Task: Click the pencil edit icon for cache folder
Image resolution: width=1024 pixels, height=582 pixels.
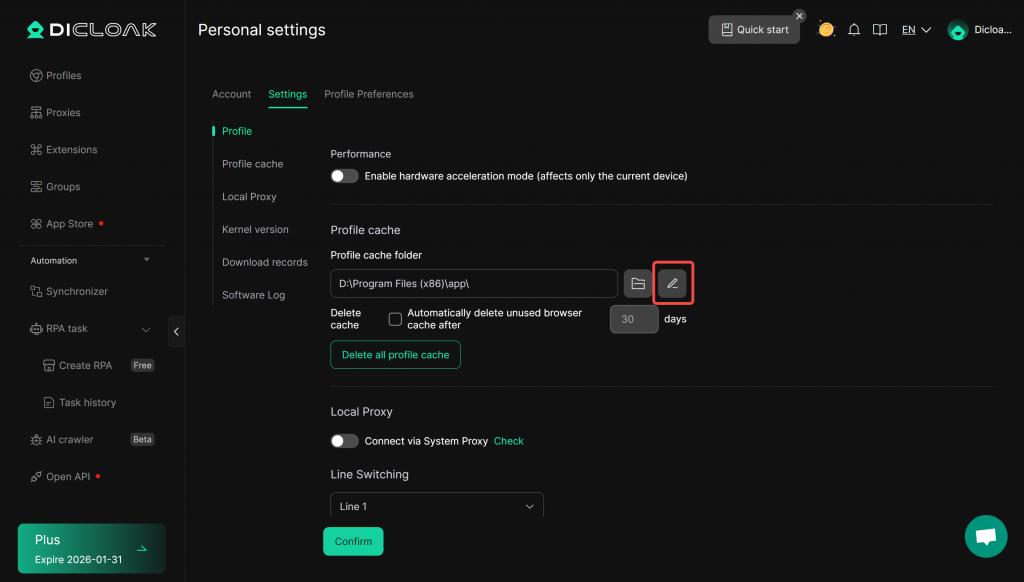Action: pos(672,284)
